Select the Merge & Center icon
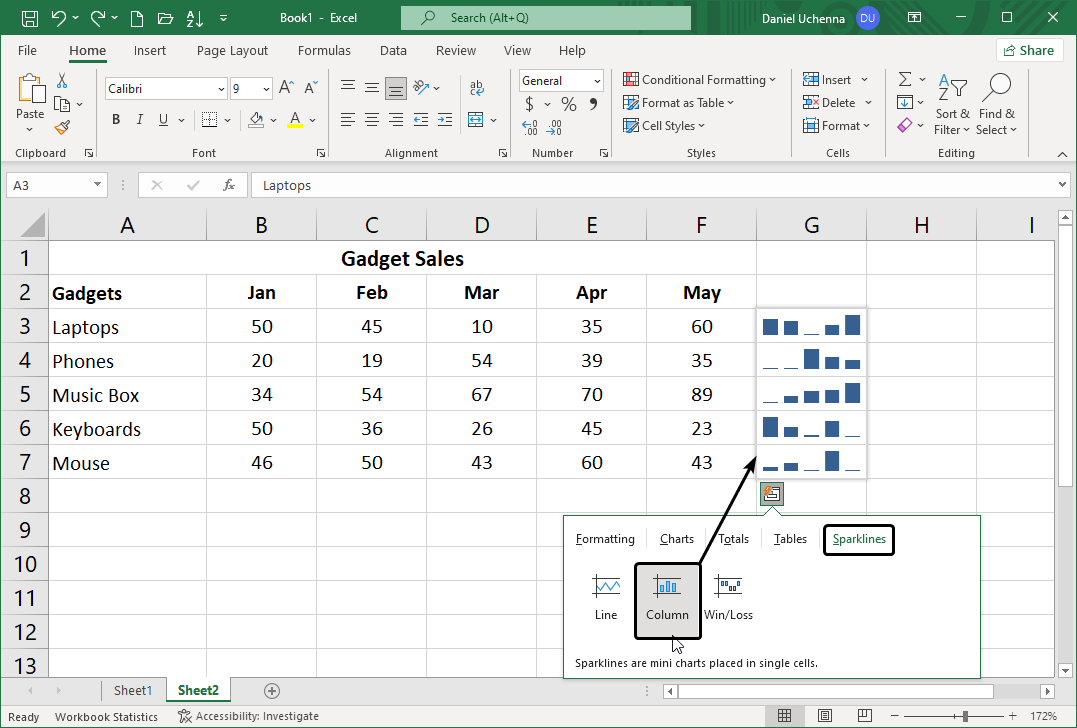 click(x=477, y=119)
